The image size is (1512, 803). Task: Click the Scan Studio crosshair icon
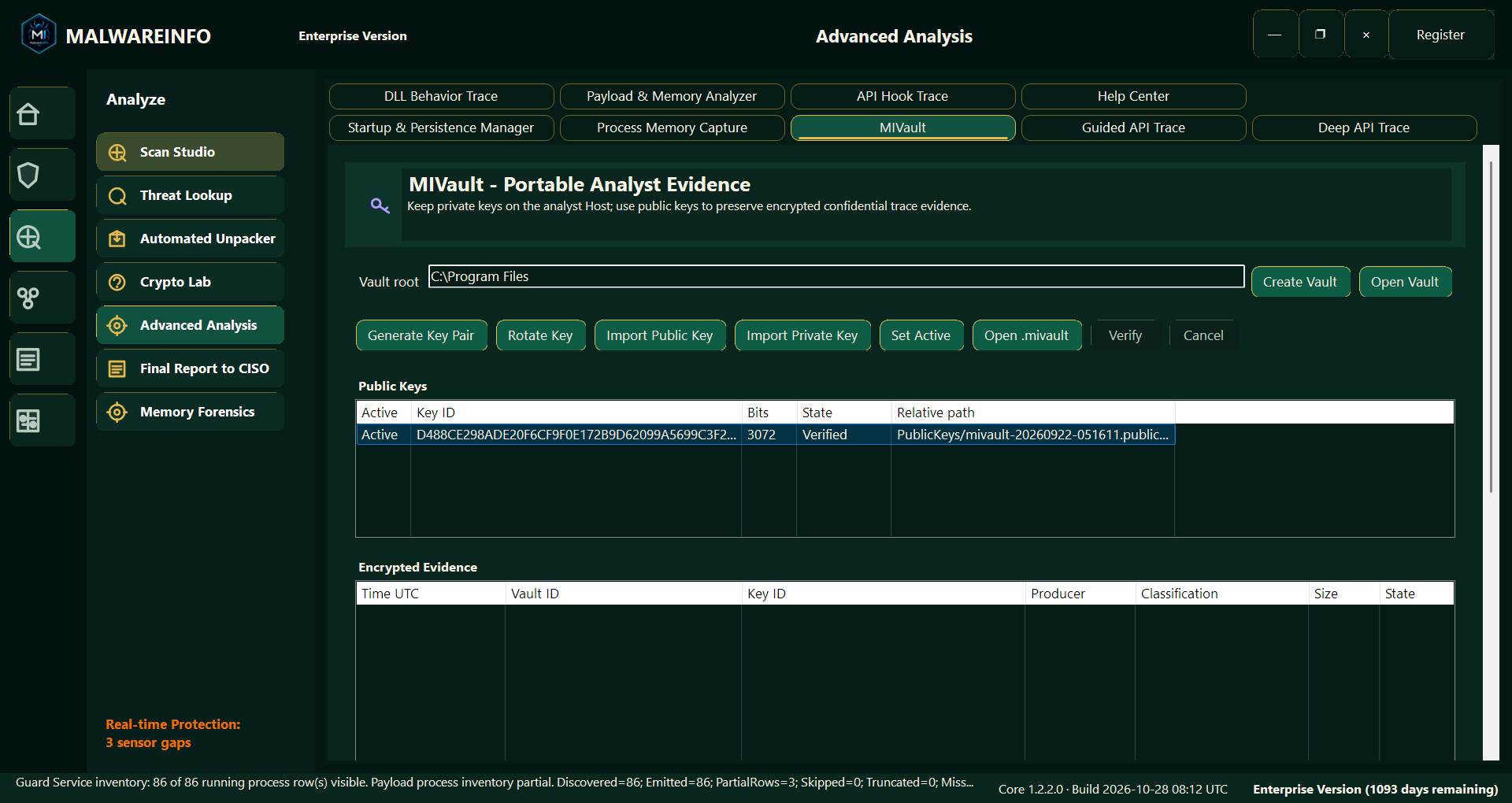pyautogui.click(x=117, y=153)
